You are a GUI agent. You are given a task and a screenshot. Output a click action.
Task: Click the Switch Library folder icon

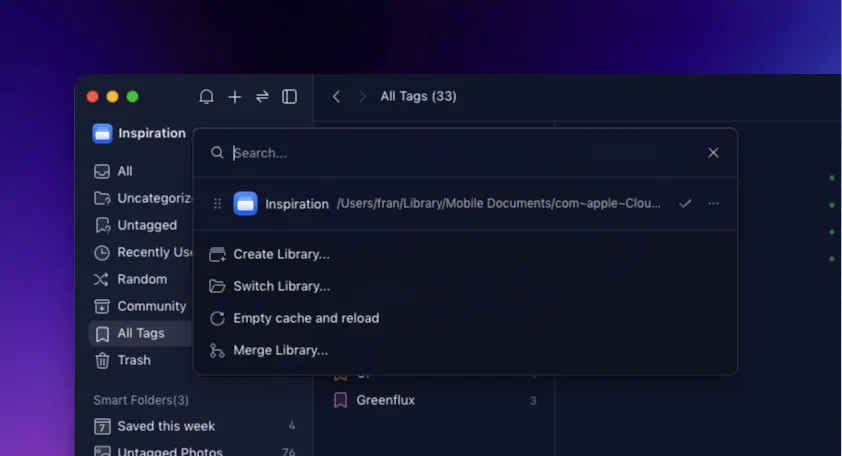(217, 286)
